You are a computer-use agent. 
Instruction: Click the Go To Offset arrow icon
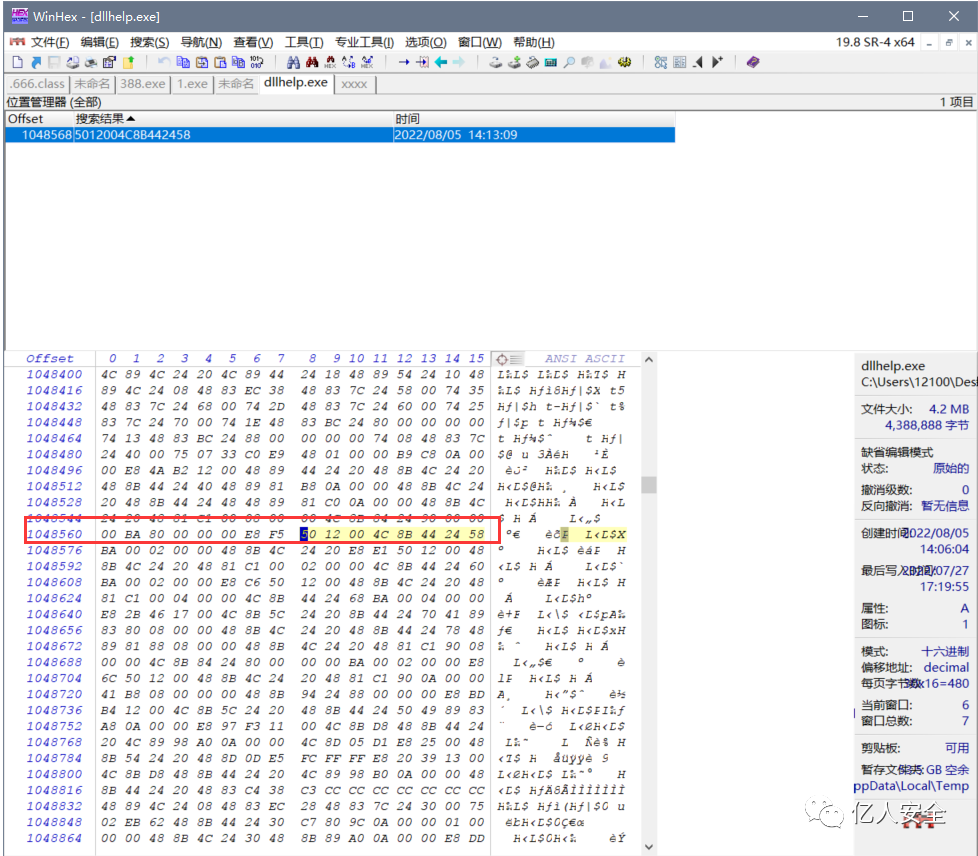click(404, 62)
